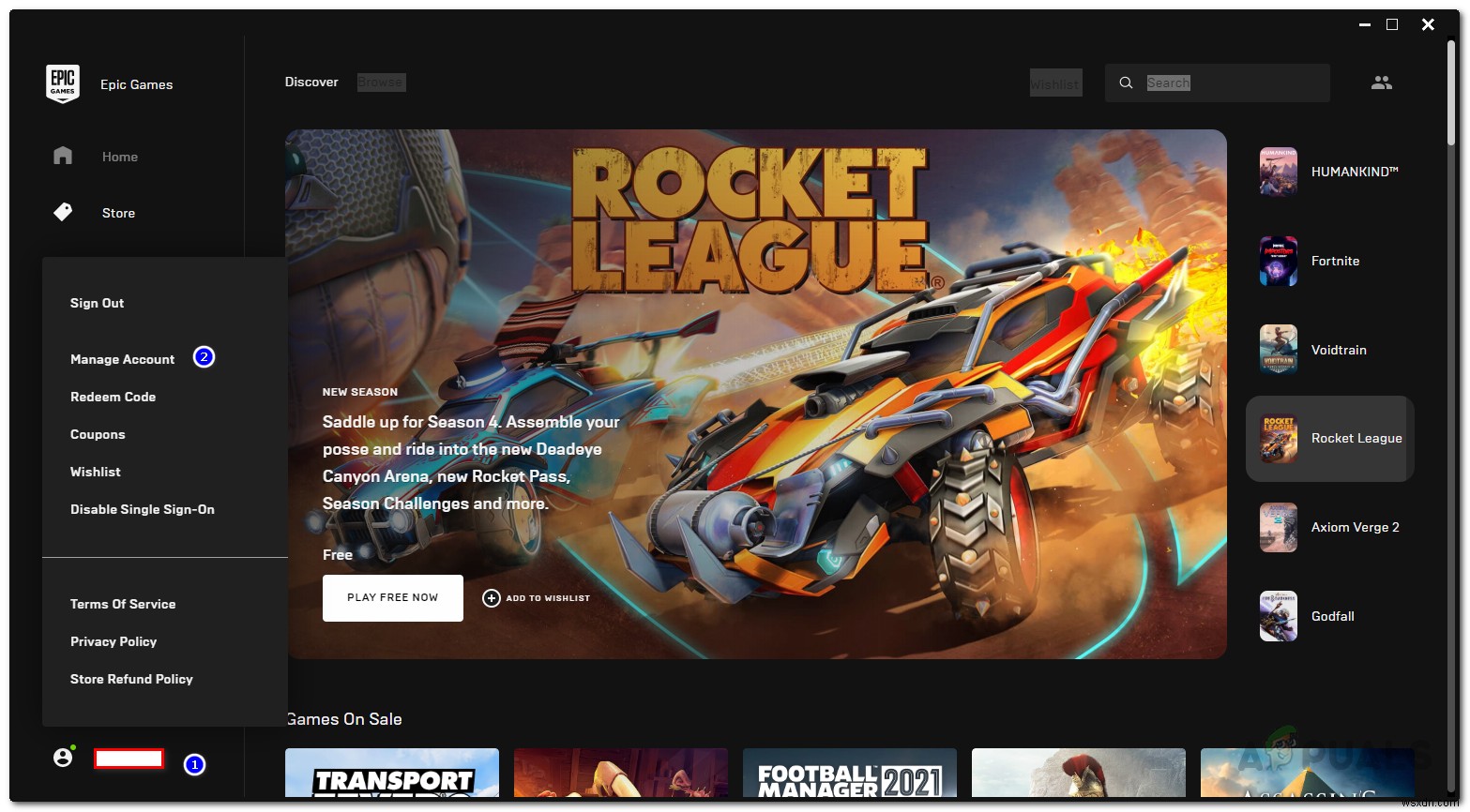
Task: Disable Single Sign-On from the account menu
Action: pos(142,509)
